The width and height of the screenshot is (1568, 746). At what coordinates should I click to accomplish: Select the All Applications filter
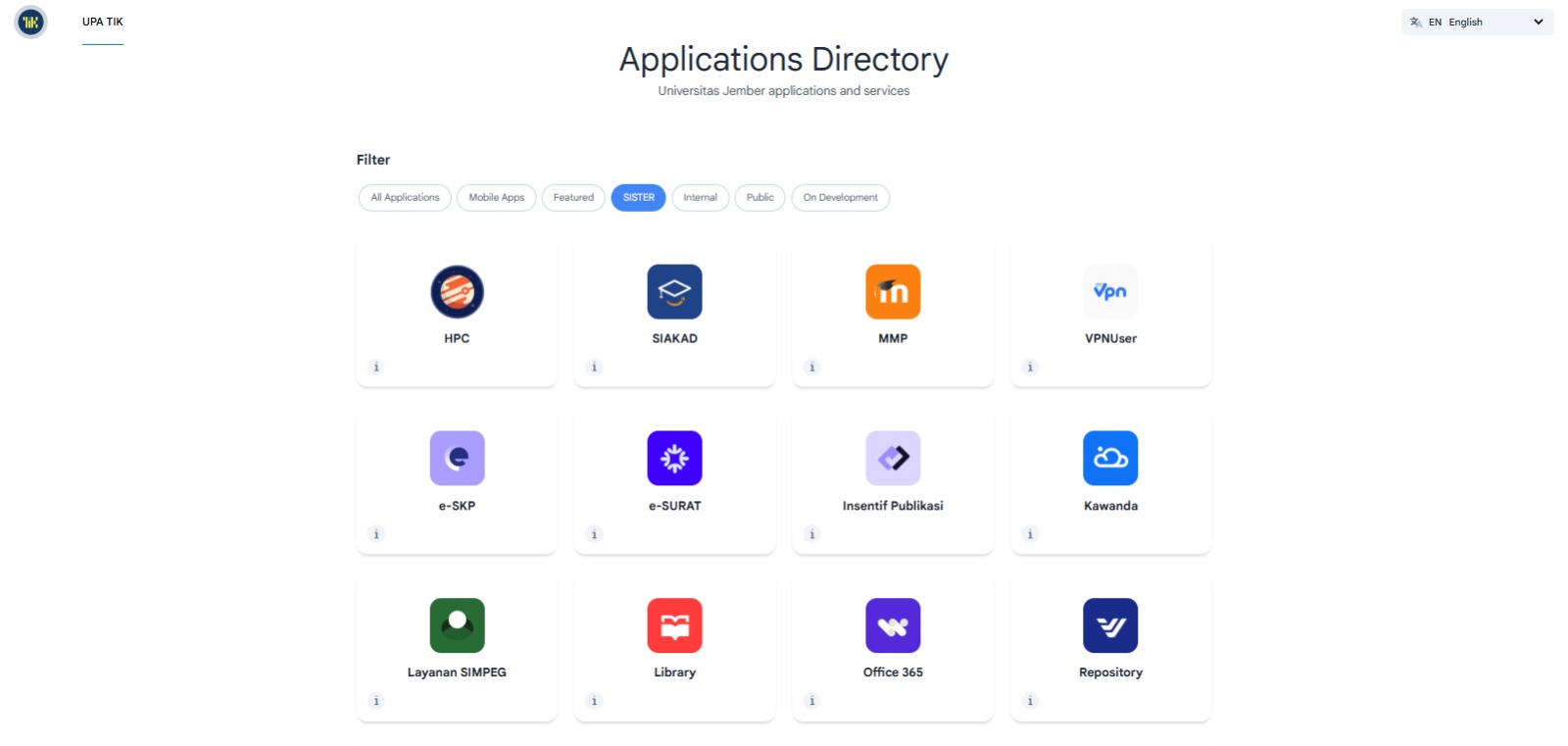tap(405, 198)
